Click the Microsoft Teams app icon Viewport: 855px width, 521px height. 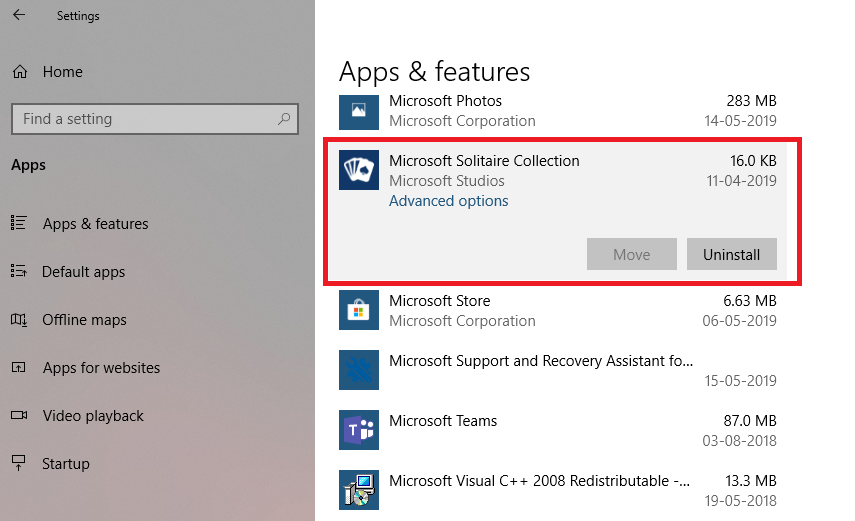pos(358,430)
